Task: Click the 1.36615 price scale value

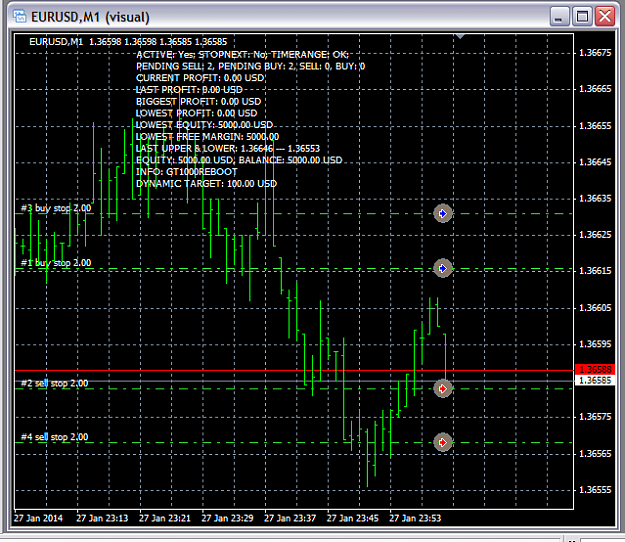Action: pos(595,271)
